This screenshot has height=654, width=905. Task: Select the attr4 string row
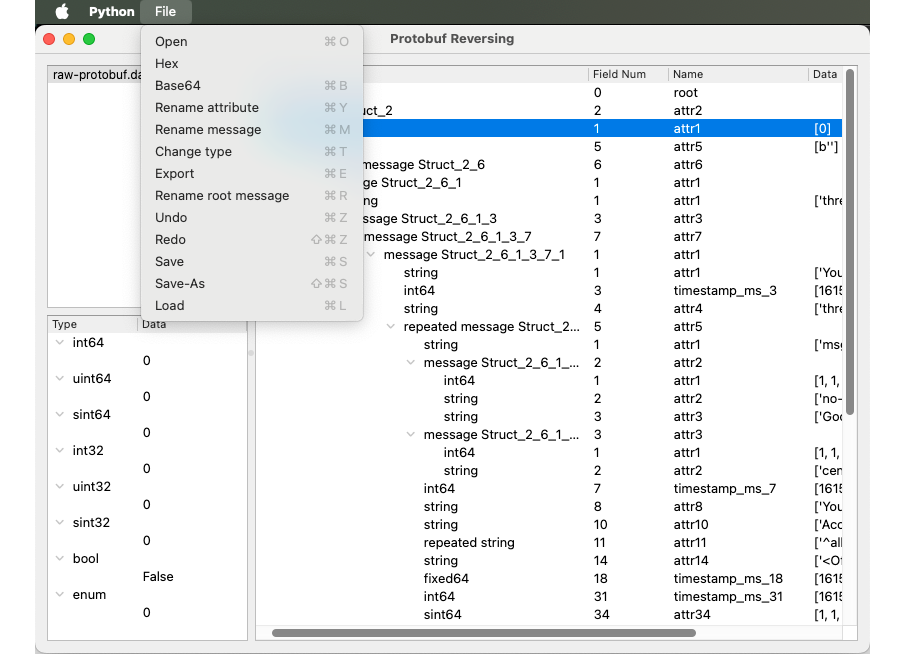pyautogui.click(x=549, y=308)
